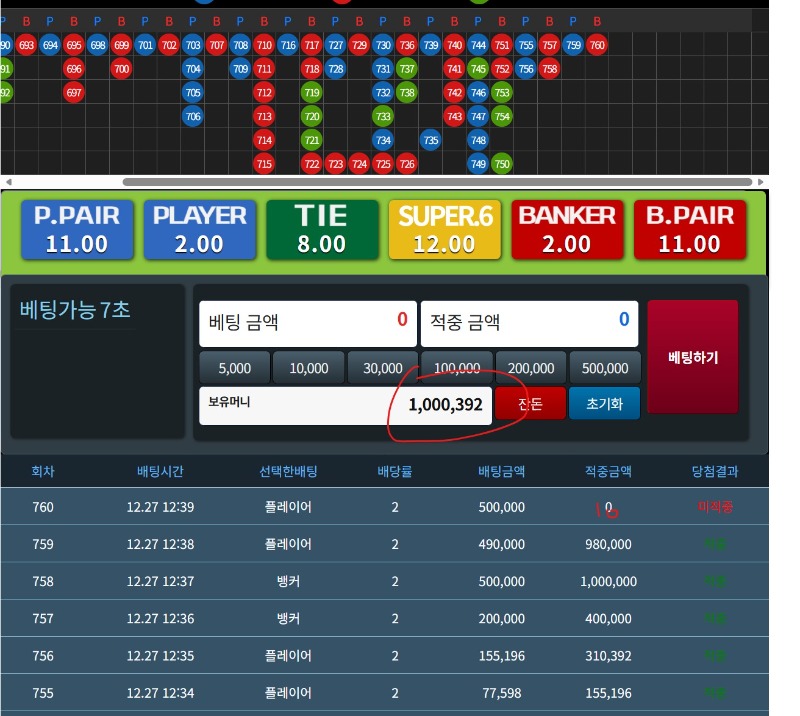
Task: Add the 30,000 chip amount
Action: coord(383,368)
